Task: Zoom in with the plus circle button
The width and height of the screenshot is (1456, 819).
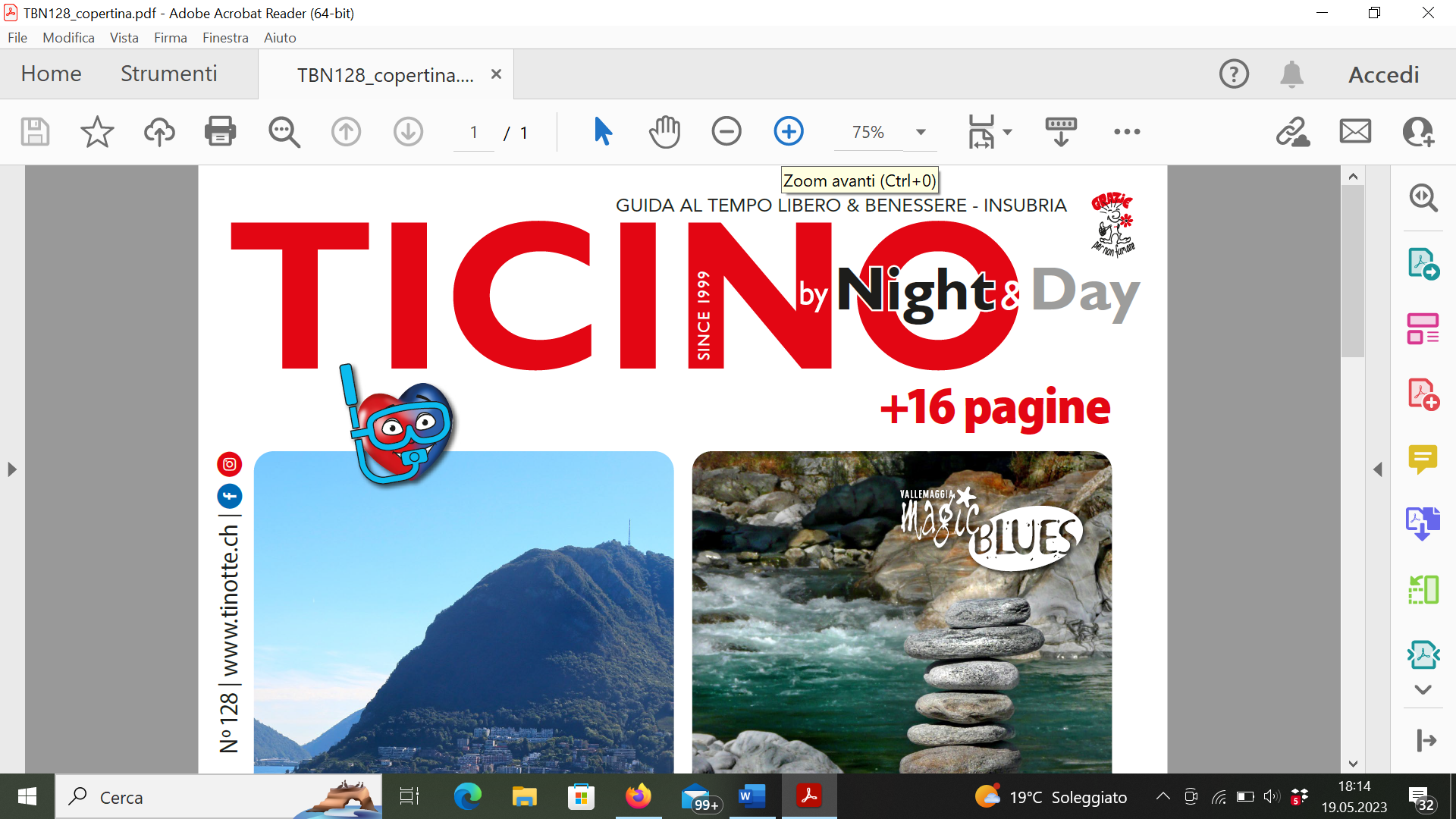Action: tap(789, 131)
